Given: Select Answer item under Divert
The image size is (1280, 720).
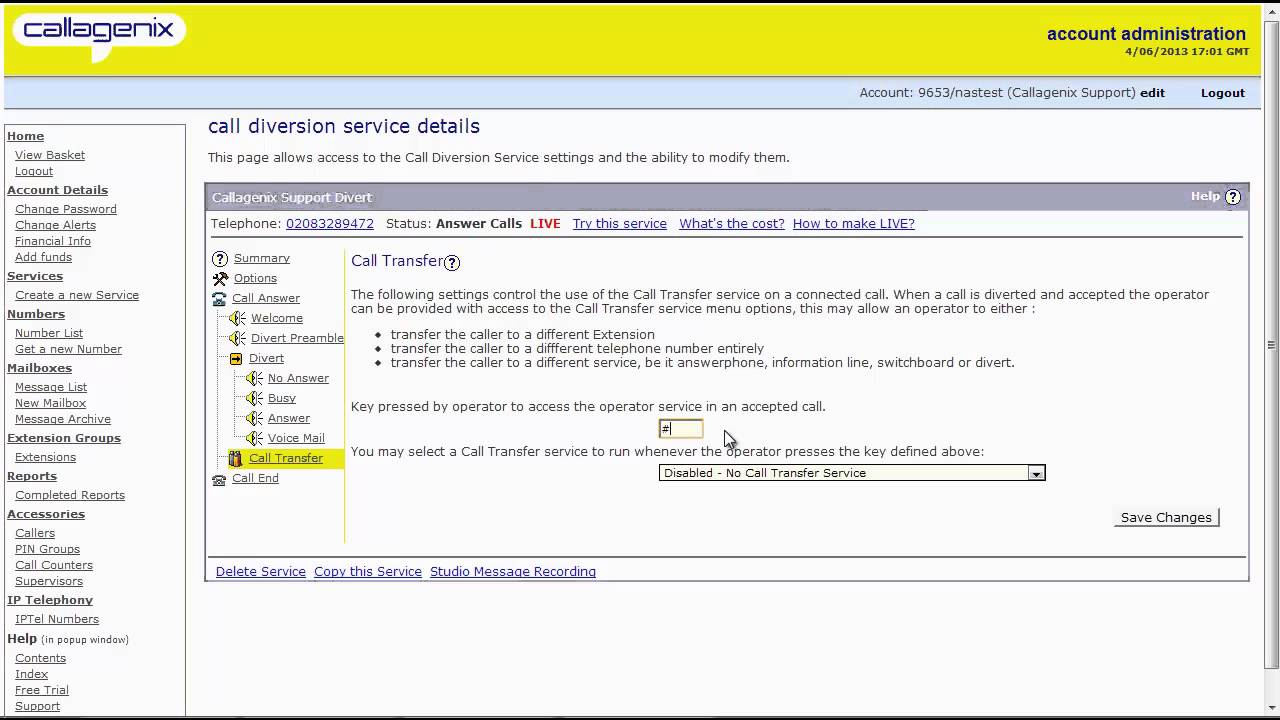Looking at the screenshot, I should 289,418.
